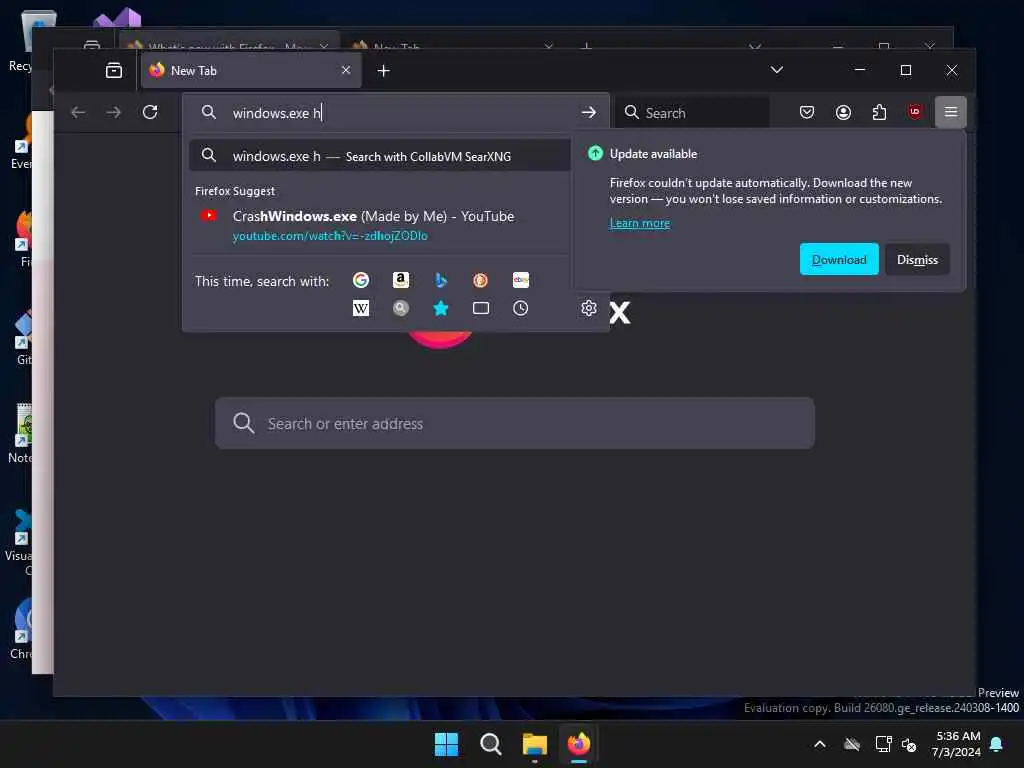The image size is (1024, 768).
Task: Search this time with Google
Action: [360, 280]
